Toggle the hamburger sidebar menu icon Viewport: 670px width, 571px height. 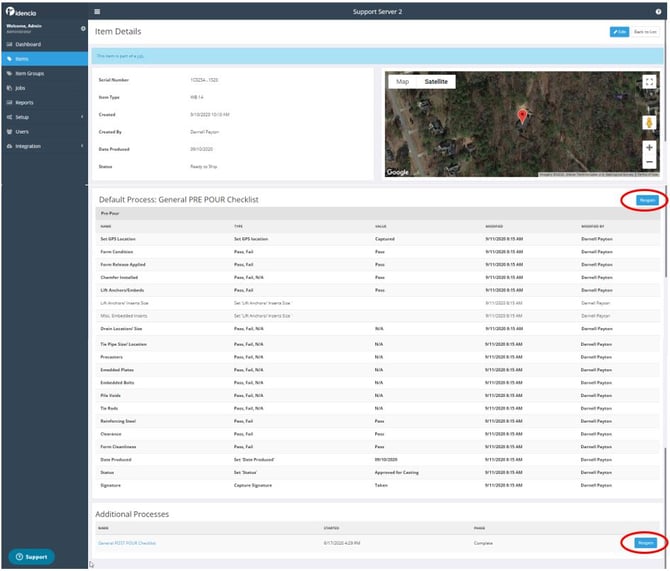97,11
